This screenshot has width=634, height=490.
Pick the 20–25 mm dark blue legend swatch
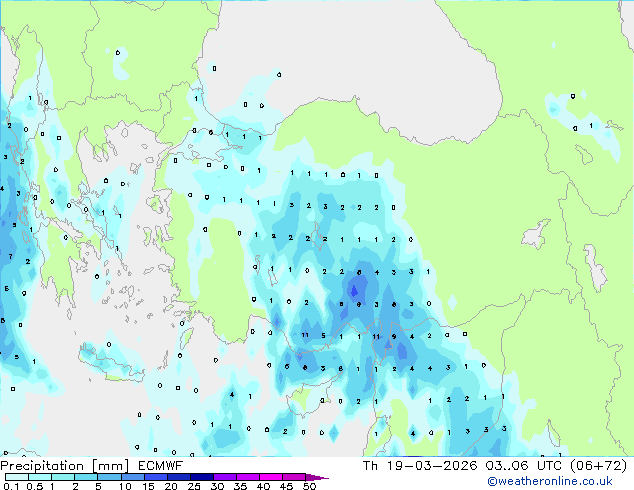pyautogui.click(x=178, y=477)
